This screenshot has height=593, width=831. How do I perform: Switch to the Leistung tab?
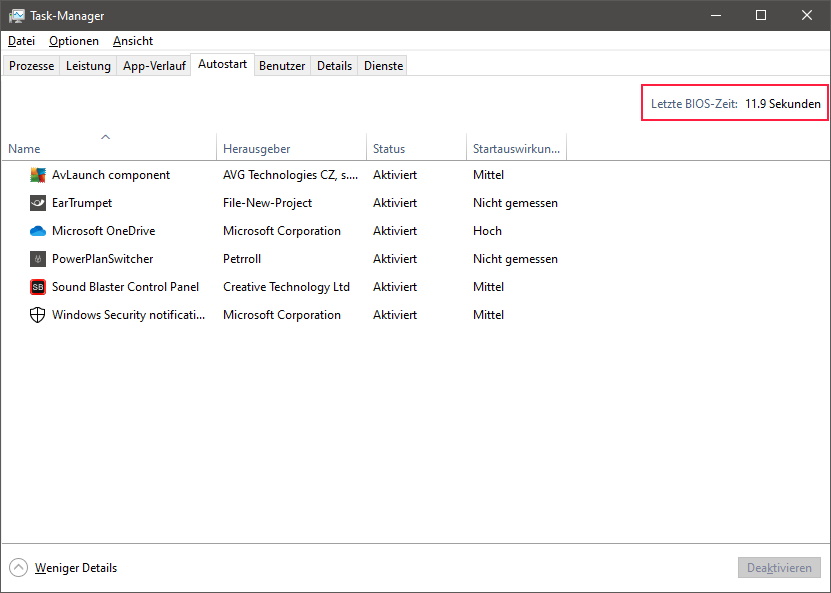[x=88, y=66]
